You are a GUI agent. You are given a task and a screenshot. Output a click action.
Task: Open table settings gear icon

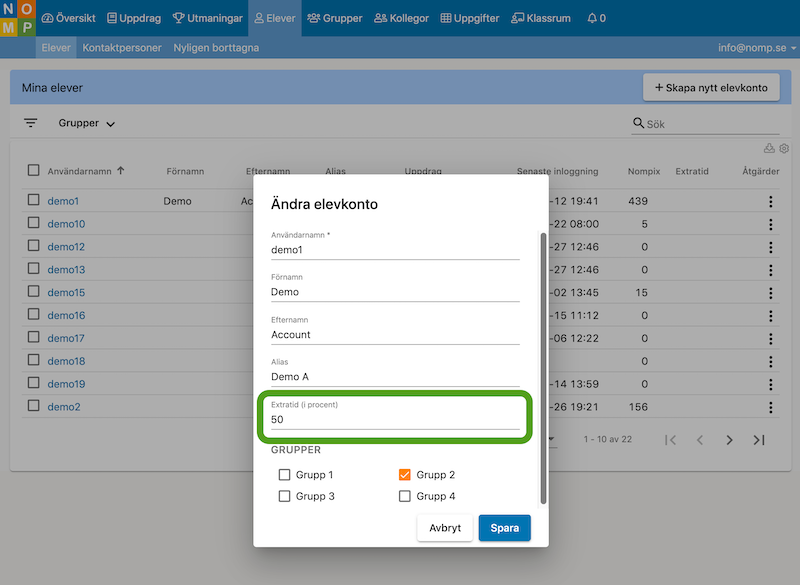pyautogui.click(x=784, y=149)
